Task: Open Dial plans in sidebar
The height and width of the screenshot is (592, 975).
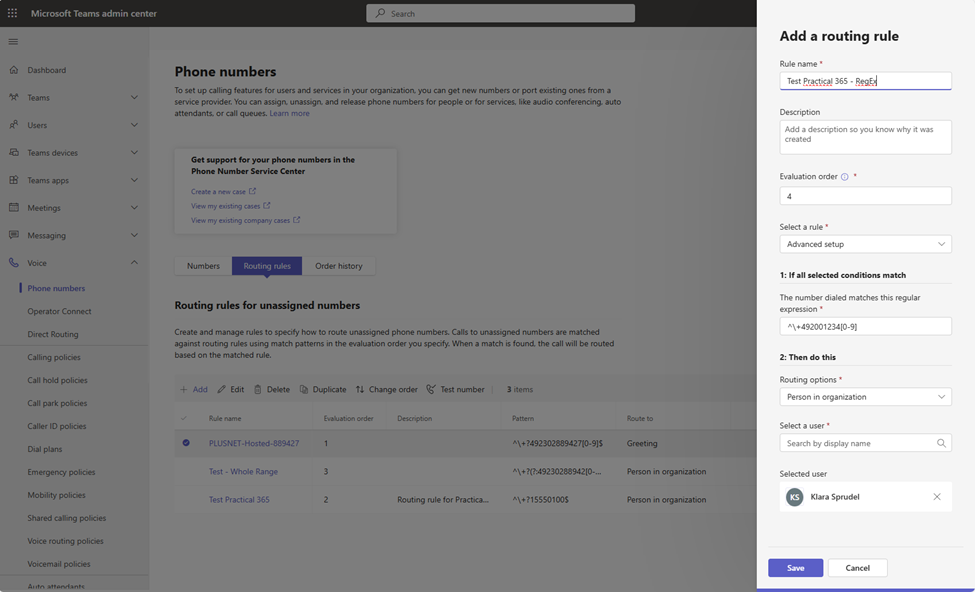Action: pos(45,449)
